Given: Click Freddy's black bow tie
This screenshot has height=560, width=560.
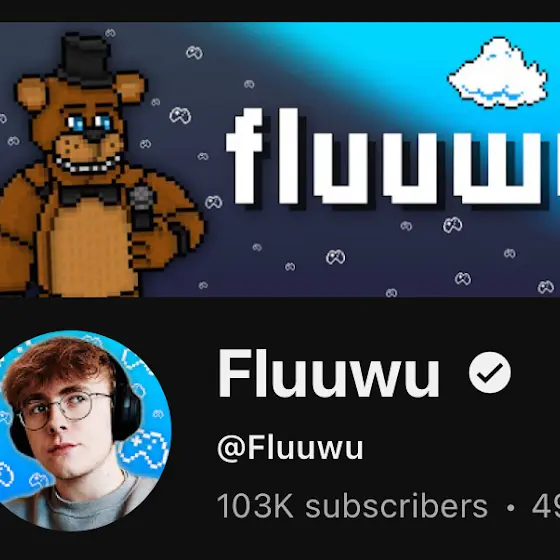Looking at the screenshot, I should pyautogui.click(x=89, y=195).
